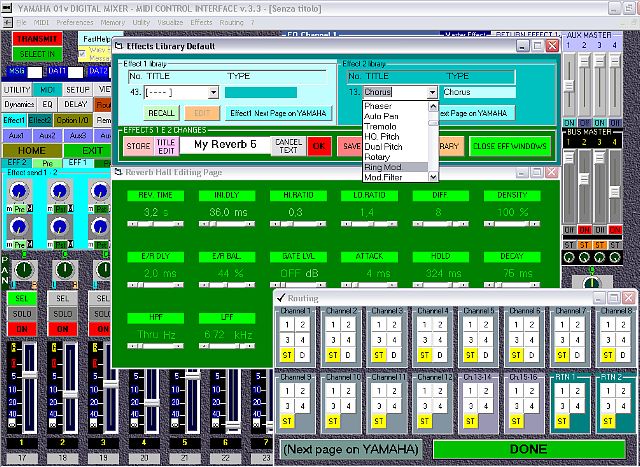Expand the Effect 1 library title dropdown
The image size is (640, 467).
(x=213, y=93)
